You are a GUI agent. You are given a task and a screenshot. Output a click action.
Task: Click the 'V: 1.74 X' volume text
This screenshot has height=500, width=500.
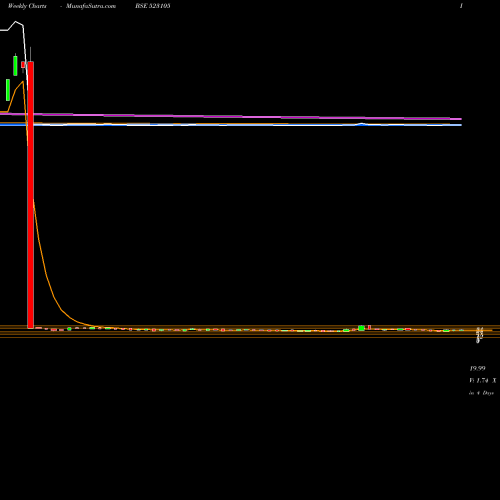483,380
